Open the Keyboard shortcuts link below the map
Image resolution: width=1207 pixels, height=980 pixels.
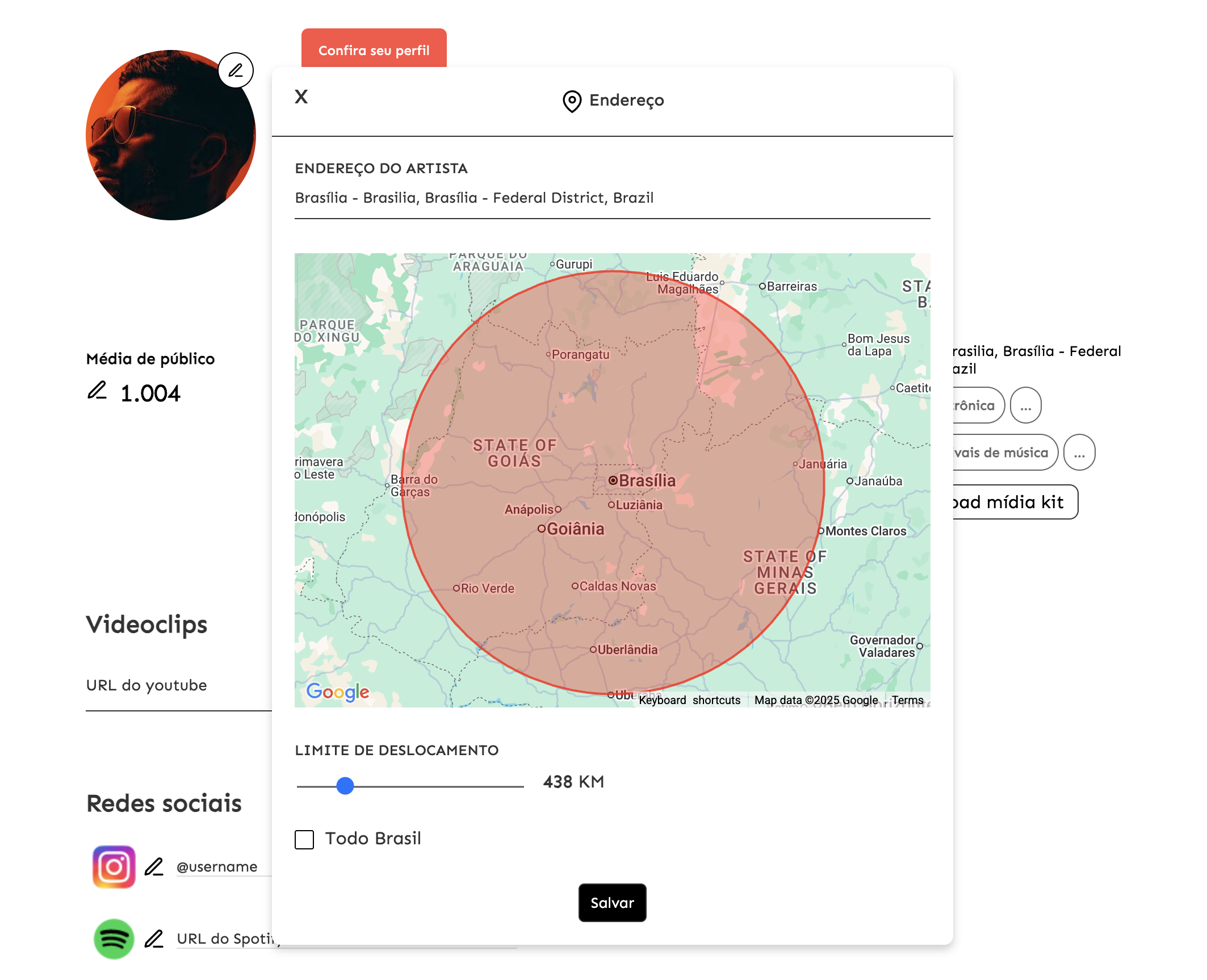coord(689,700)
